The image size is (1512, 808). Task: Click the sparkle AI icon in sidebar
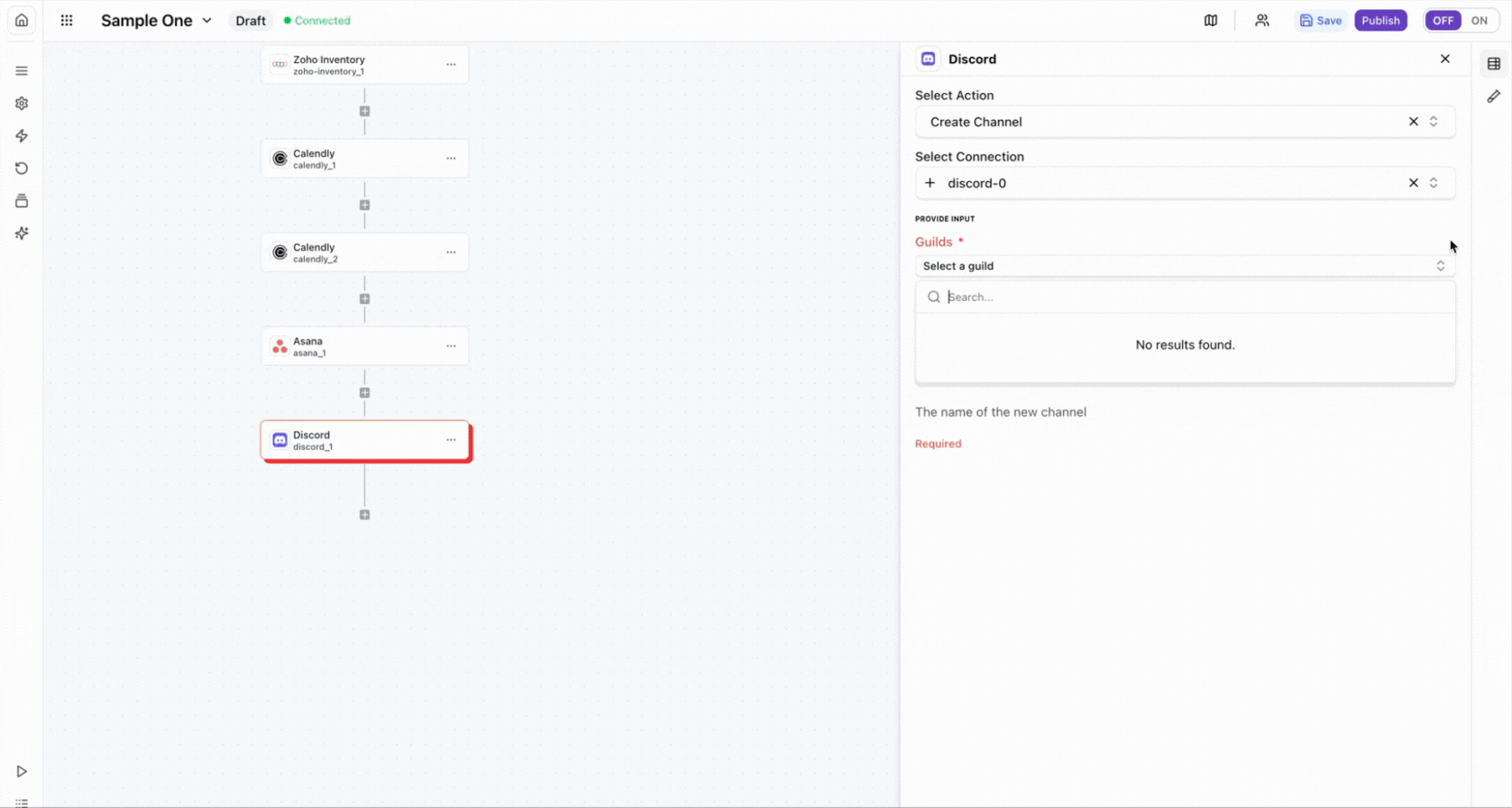click(22, 234)
